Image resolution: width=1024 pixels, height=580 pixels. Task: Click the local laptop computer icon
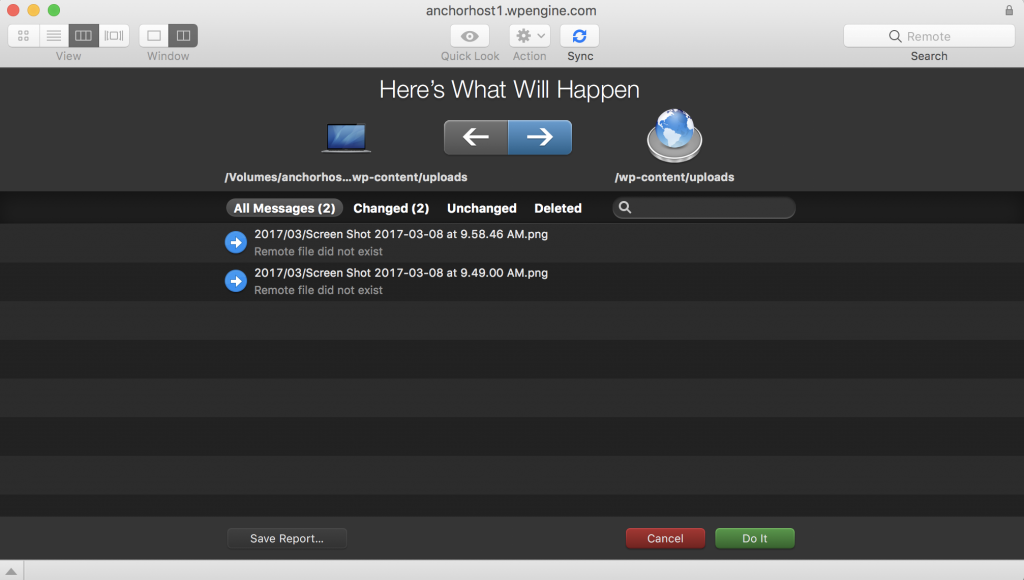(x=346, y=138)
